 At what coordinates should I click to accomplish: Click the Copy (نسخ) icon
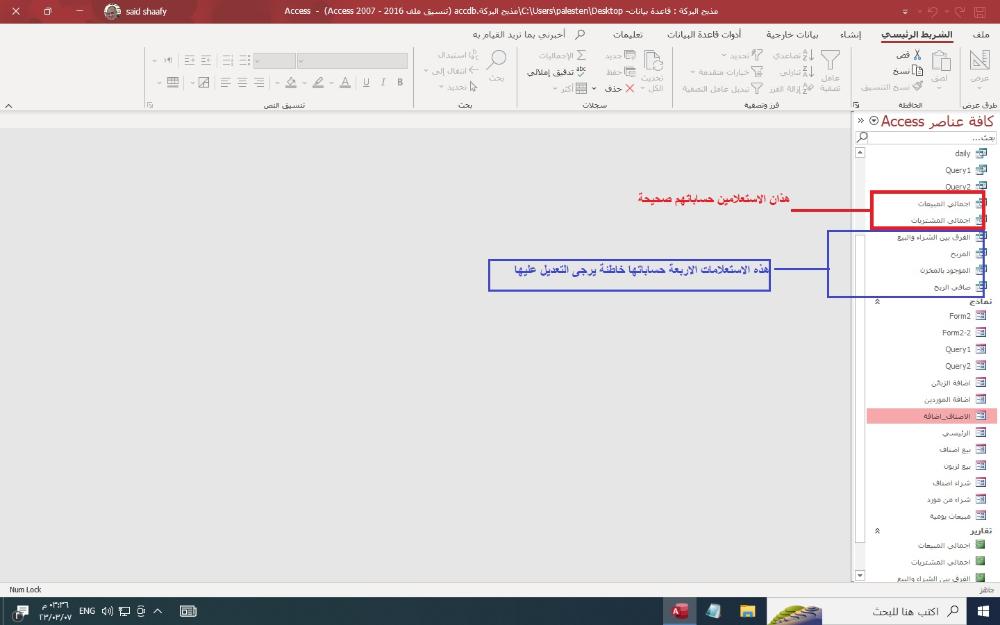917,70
